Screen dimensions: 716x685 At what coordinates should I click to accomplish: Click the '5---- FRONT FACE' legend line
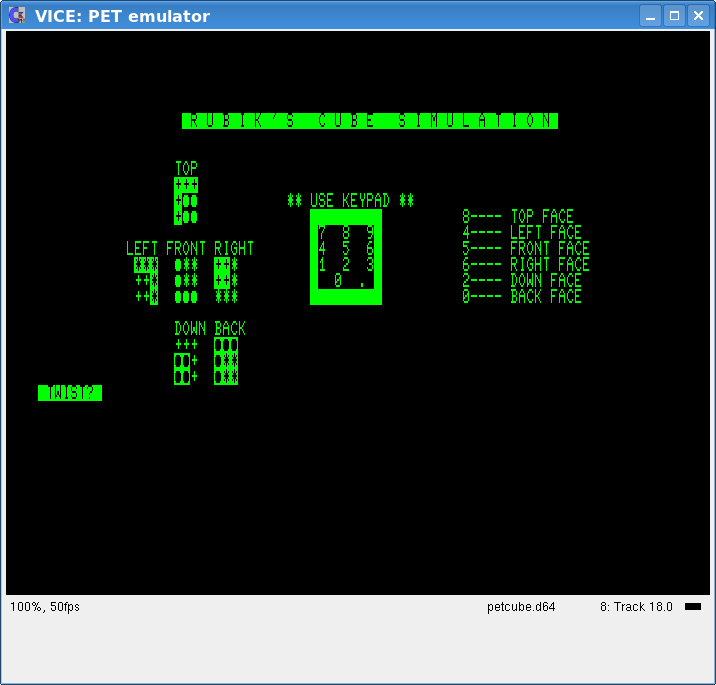(526, 248)
